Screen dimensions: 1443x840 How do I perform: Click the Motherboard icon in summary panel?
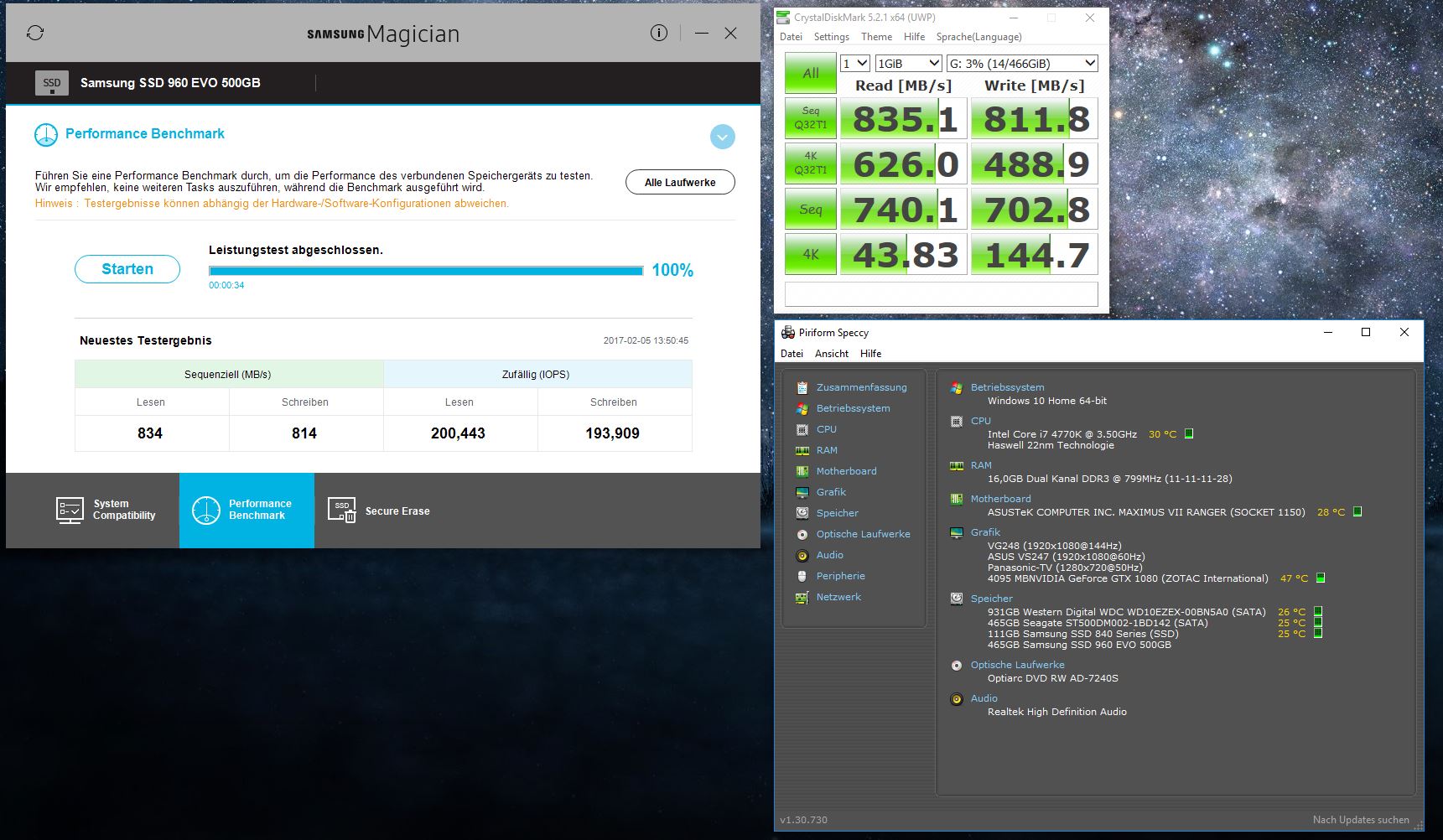957,499
